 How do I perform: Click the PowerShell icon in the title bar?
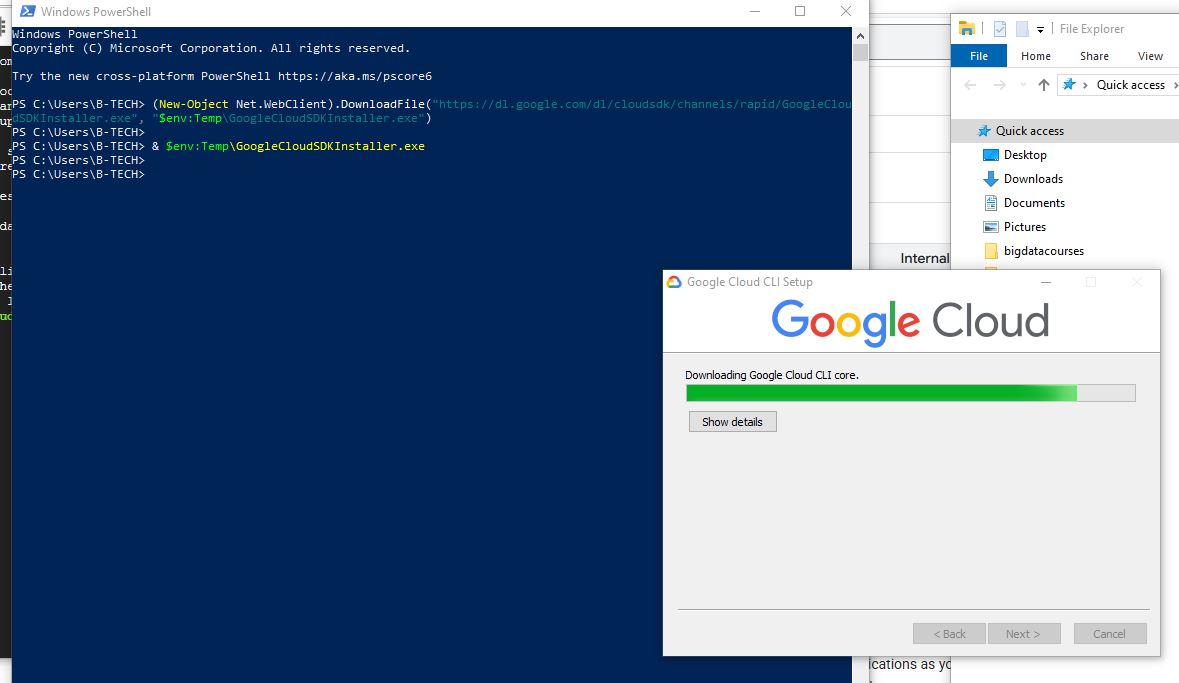click(x=27, y=11)
